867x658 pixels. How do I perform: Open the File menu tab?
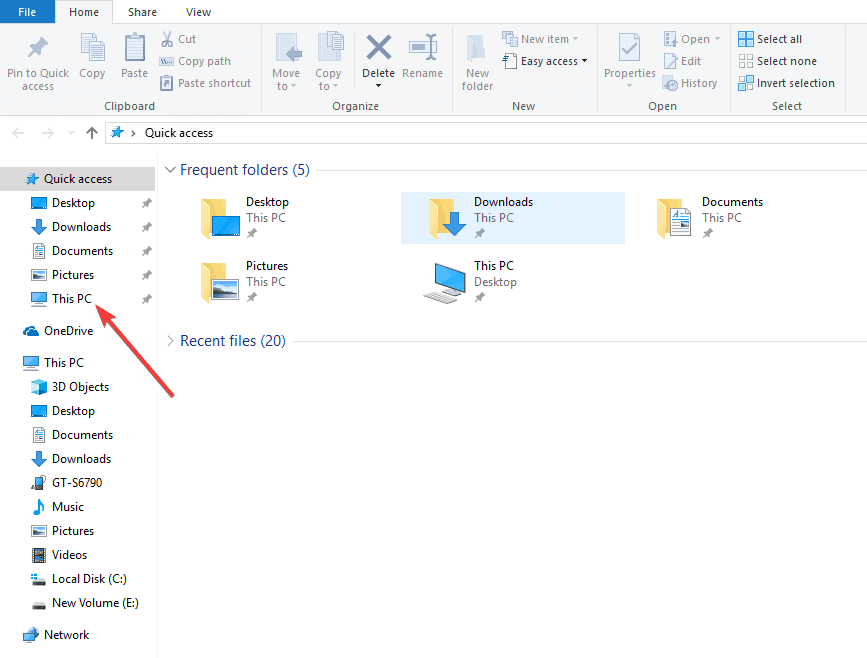(27, 12)
